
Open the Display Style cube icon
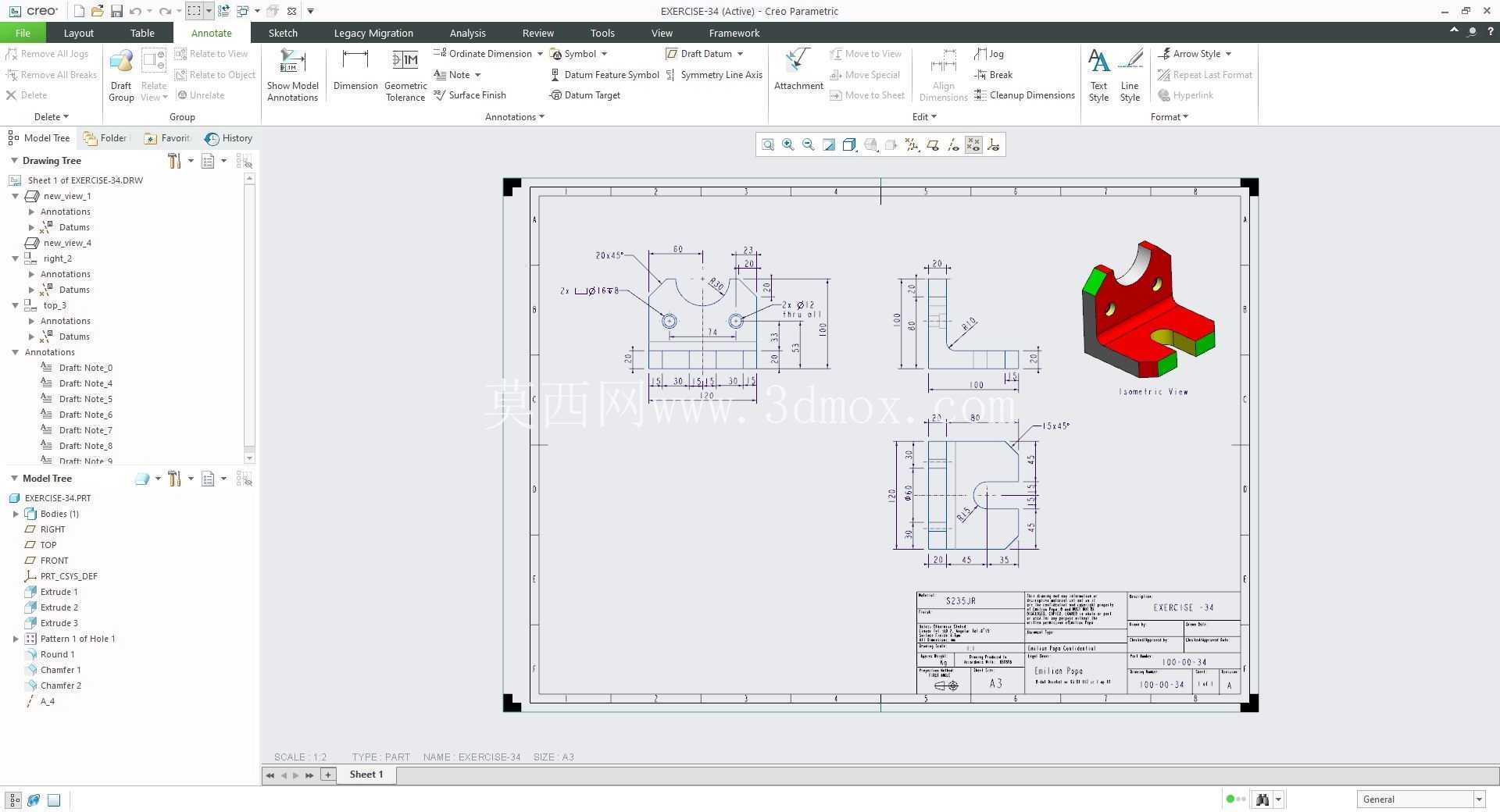pyautogui.click(x=849, y=144)
